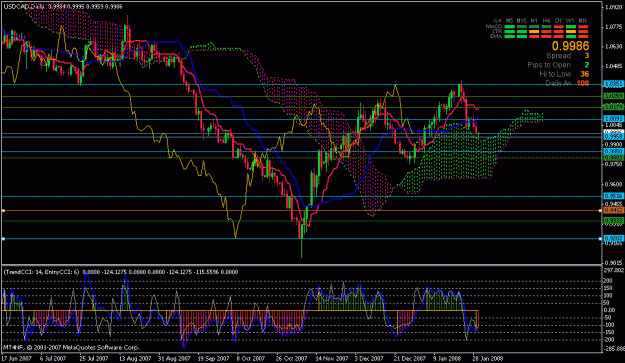The height and width of the screenshot is (363, 625).
Task: Click the EMA signal bar under H4
Action: pos(546,36)
